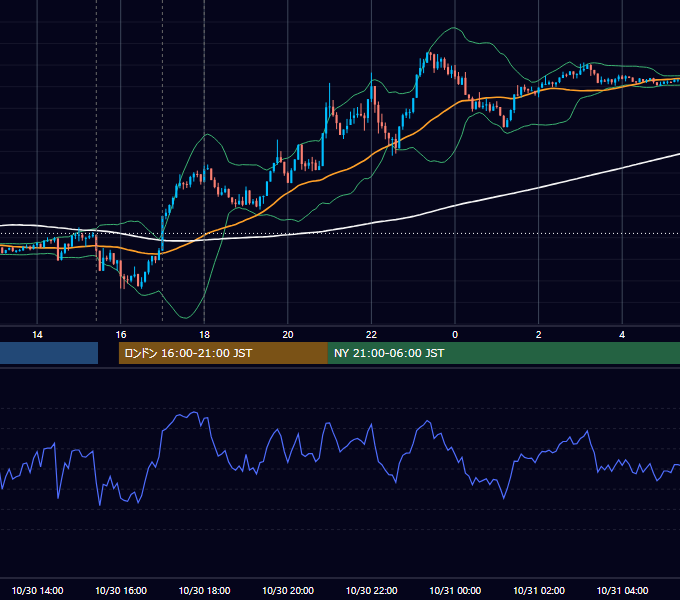Click the 22 hour axis label

(x=371, y=335)
